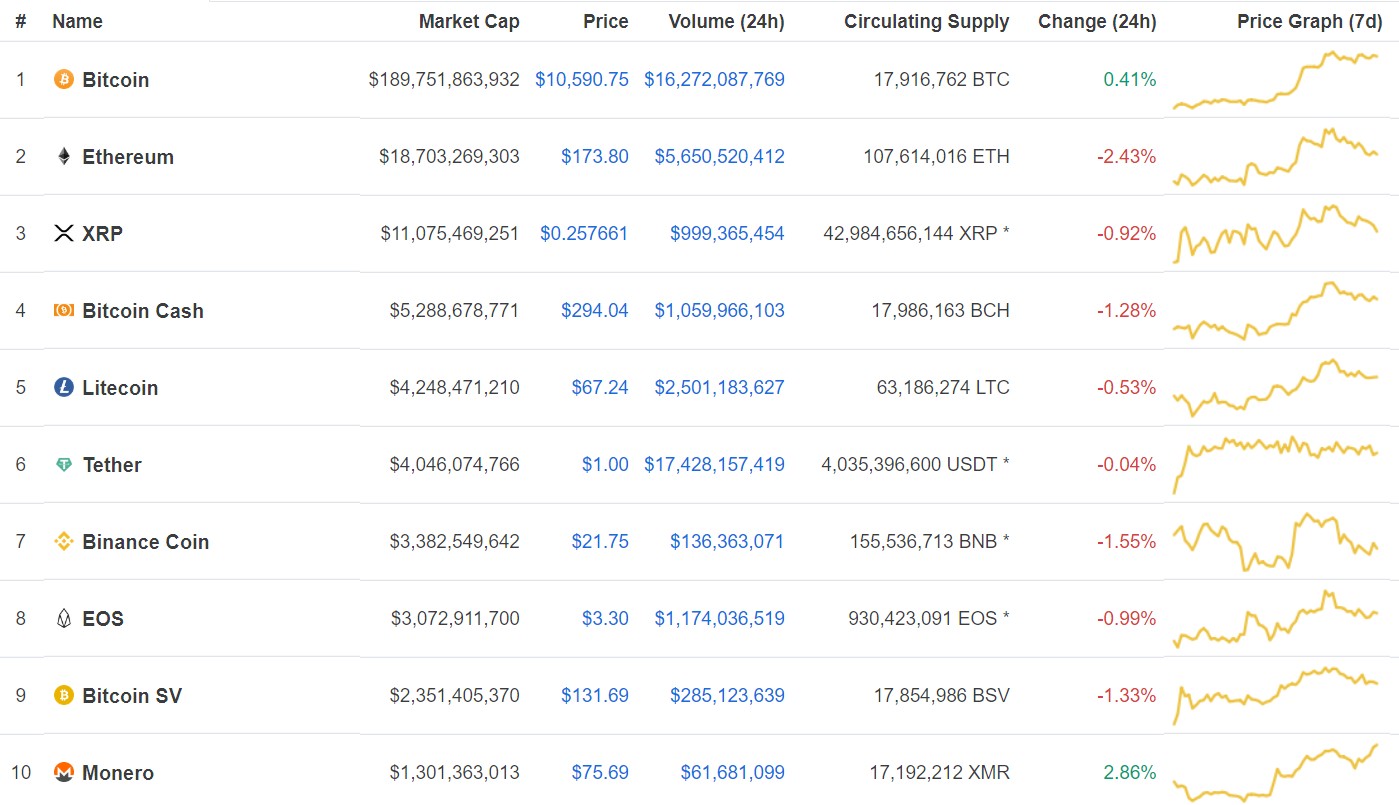This screenshot has width=1399, height=805.
Task: Open Monero 7-day price graph
Action: tap(1276, 772)
